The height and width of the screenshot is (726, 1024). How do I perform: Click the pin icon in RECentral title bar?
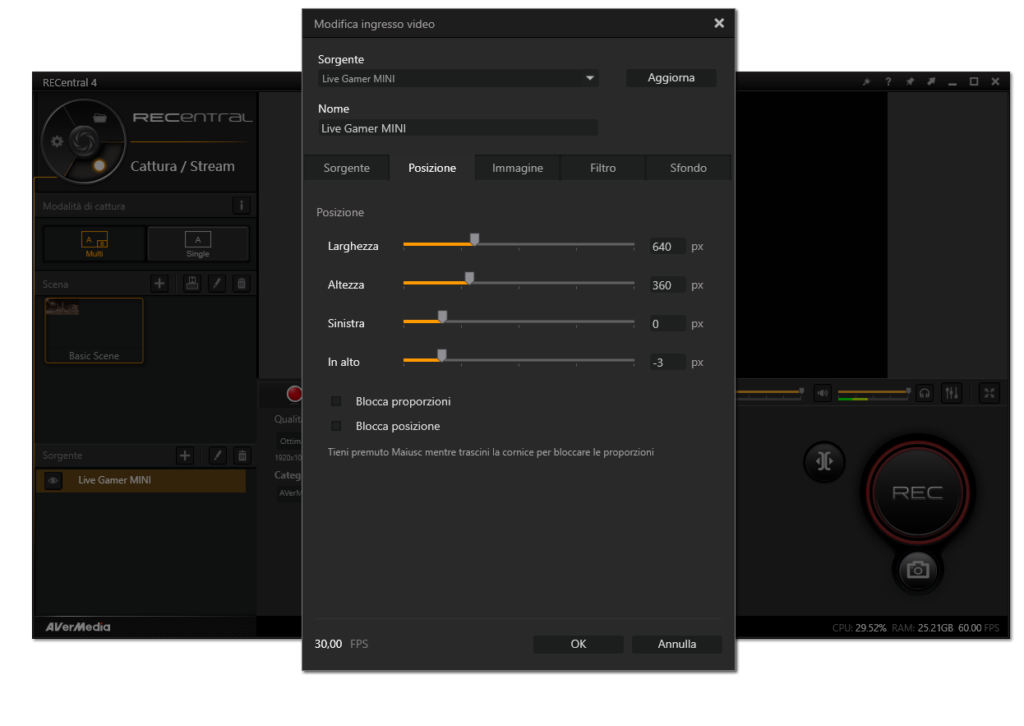tap(910, 82)
